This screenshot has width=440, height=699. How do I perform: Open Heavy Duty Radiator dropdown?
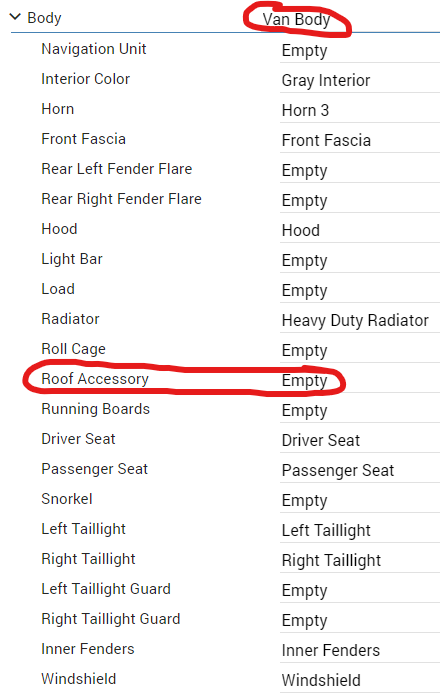[x=360, y=321]
